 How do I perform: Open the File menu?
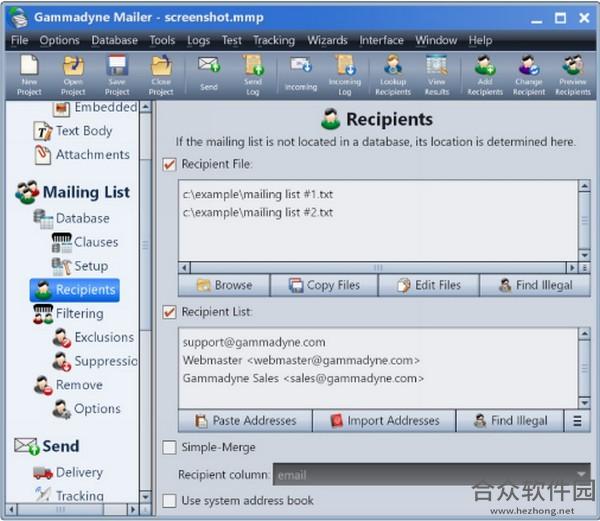click(x=20, y=40)
